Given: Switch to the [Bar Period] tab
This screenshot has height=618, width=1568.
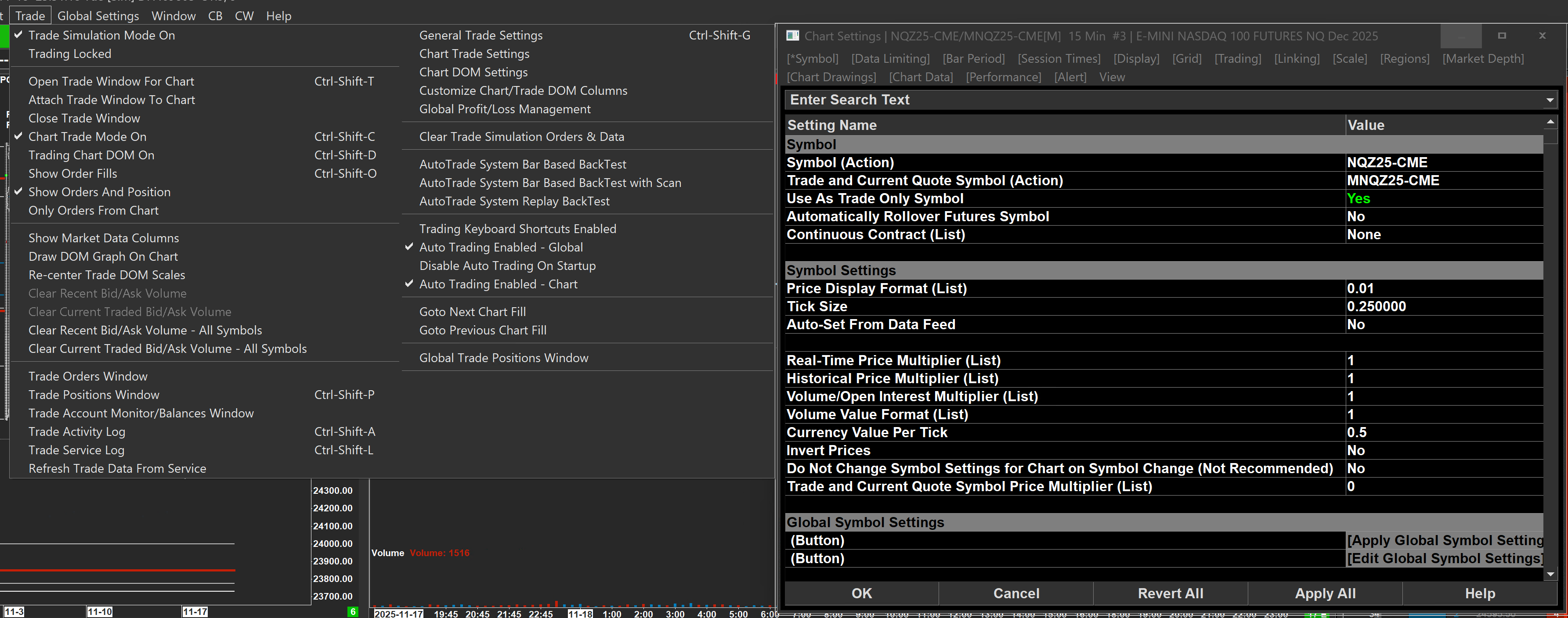Looking at the screenshot, I should [973, 58].
